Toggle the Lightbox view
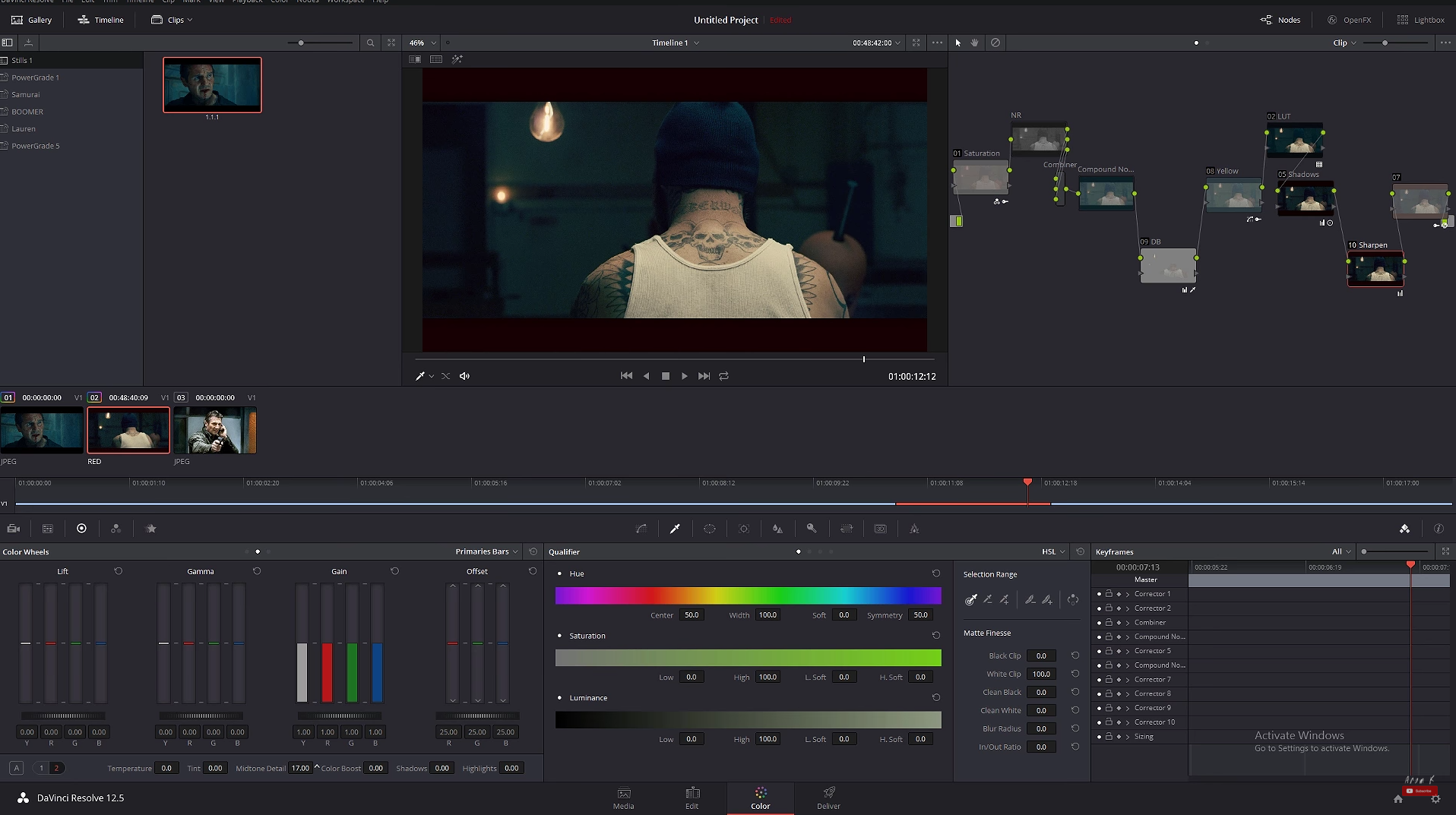Image resolution: width=1456 pixels, height=815 pixels. point(1422,20)
